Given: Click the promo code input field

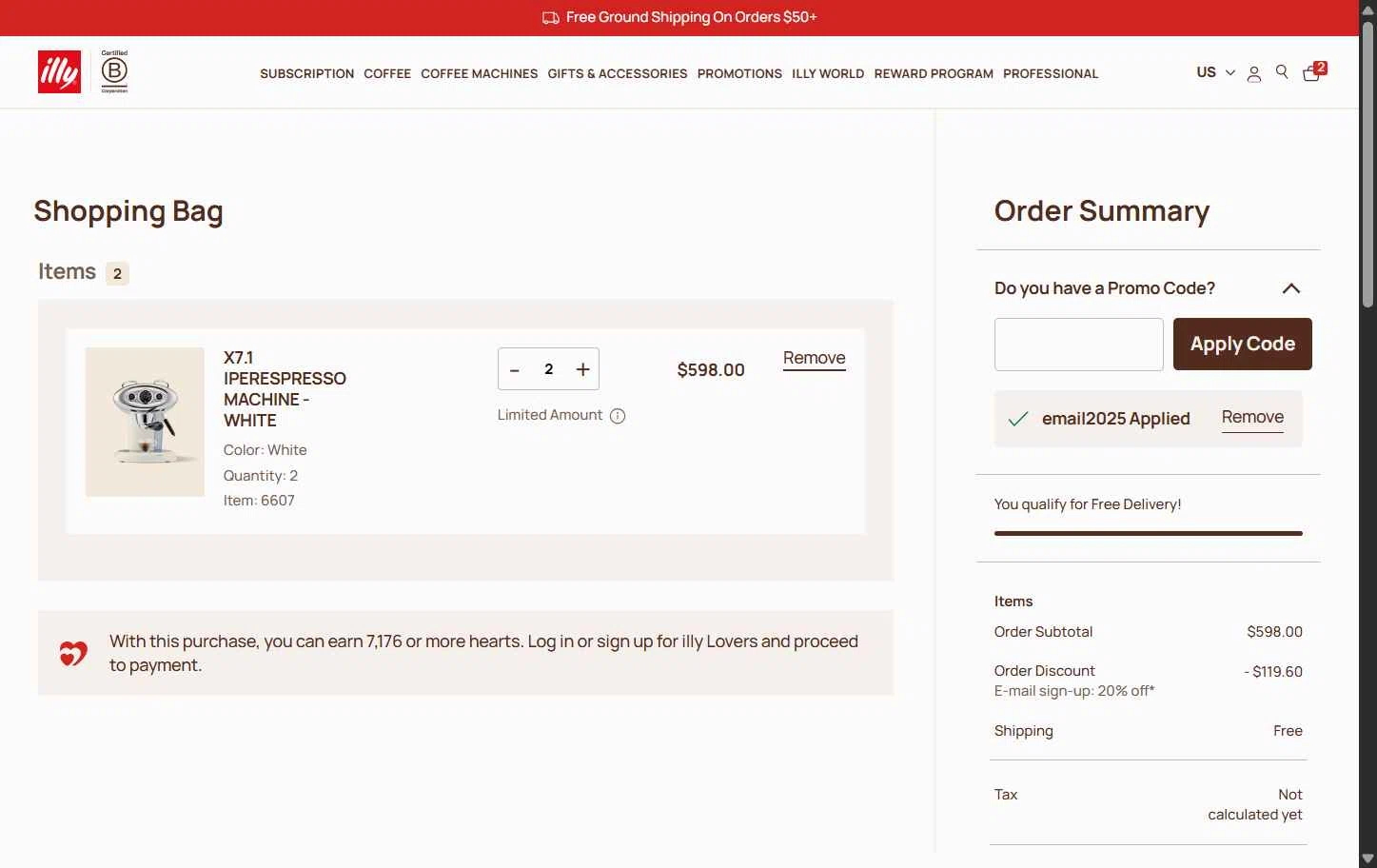Looking at the screenshot, I should tap(1078, 345).
